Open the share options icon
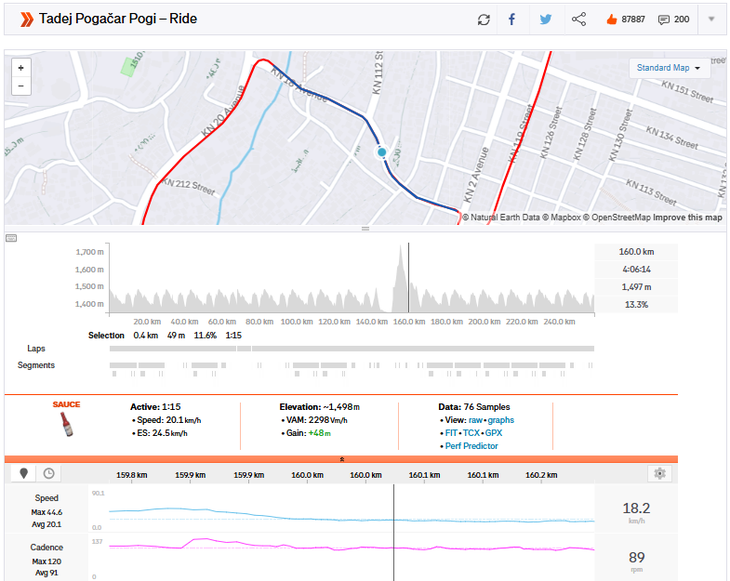This screenshot has height=581, width=730. (x=578, y=19)
